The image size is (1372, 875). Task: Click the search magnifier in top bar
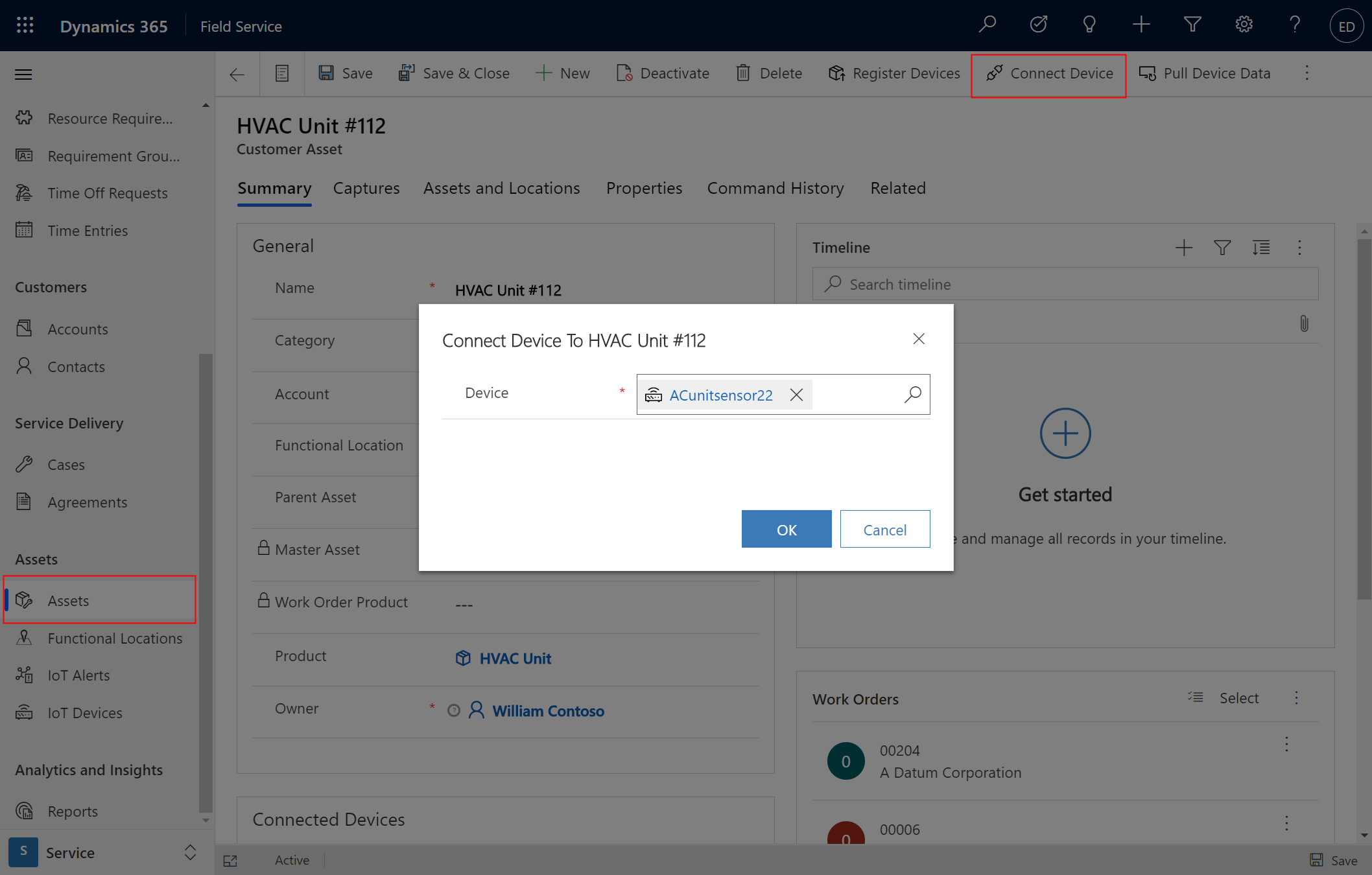click(x=987, y=25)
